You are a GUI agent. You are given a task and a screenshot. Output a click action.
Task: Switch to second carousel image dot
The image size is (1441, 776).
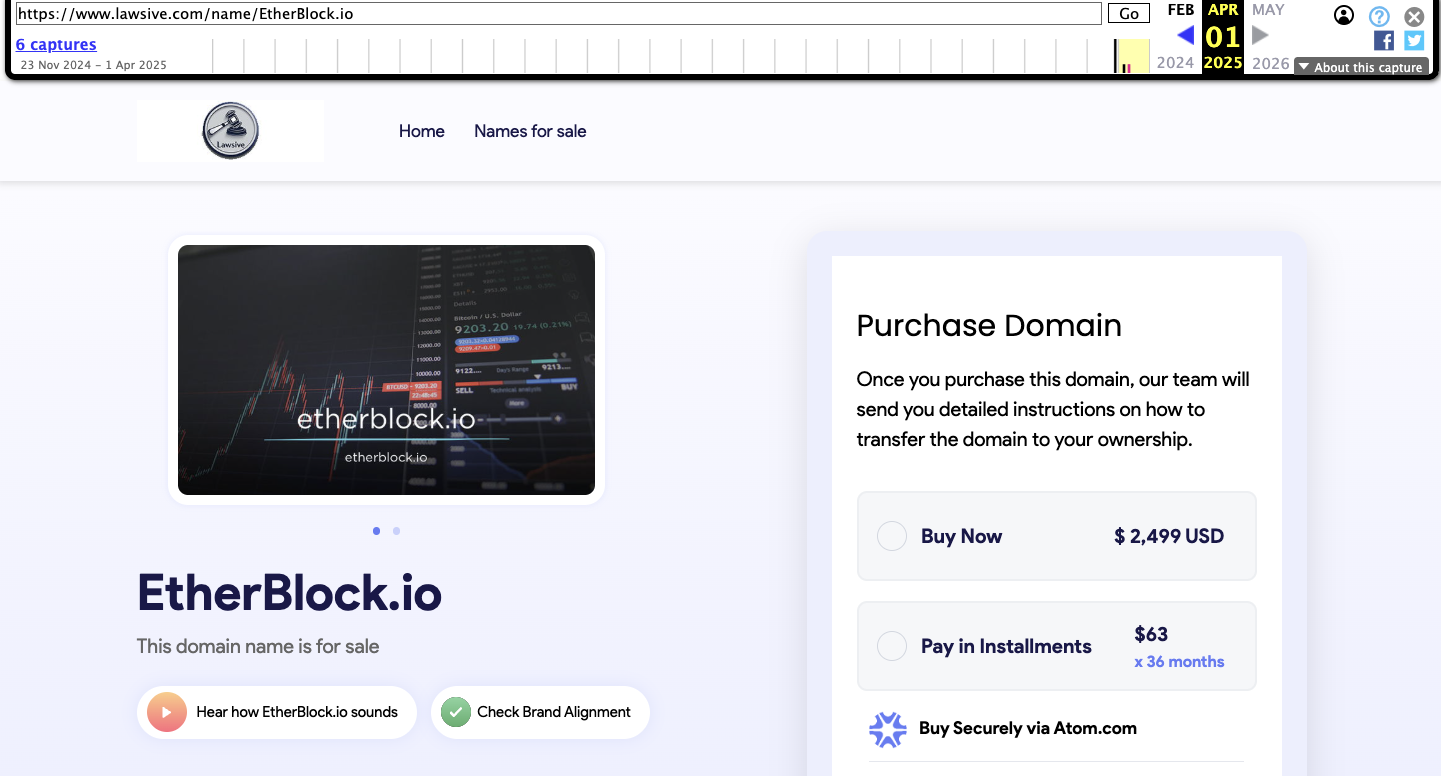pyautogui.click(x=397, y=531)
